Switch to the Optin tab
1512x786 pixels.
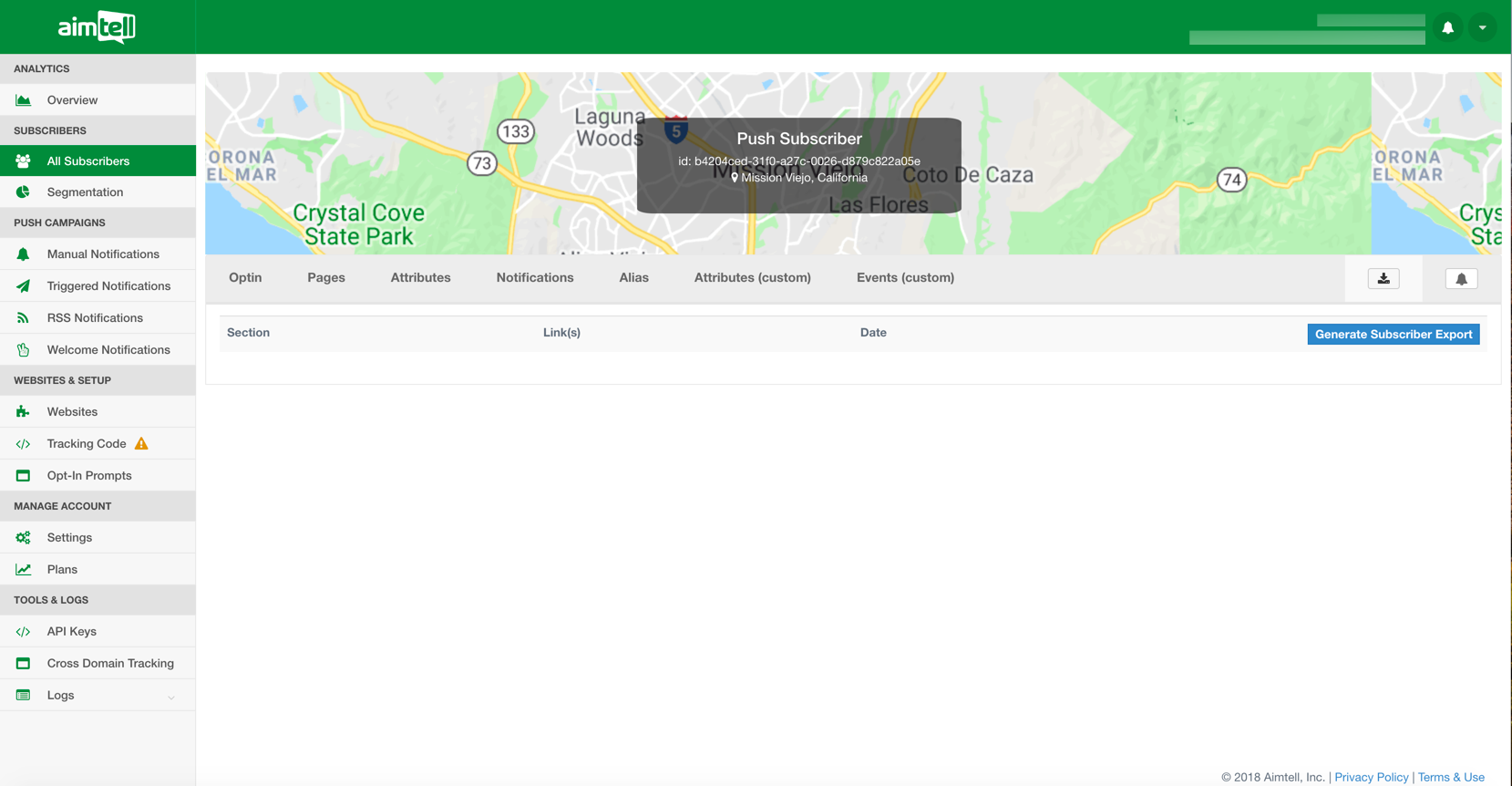coord(245,278)
